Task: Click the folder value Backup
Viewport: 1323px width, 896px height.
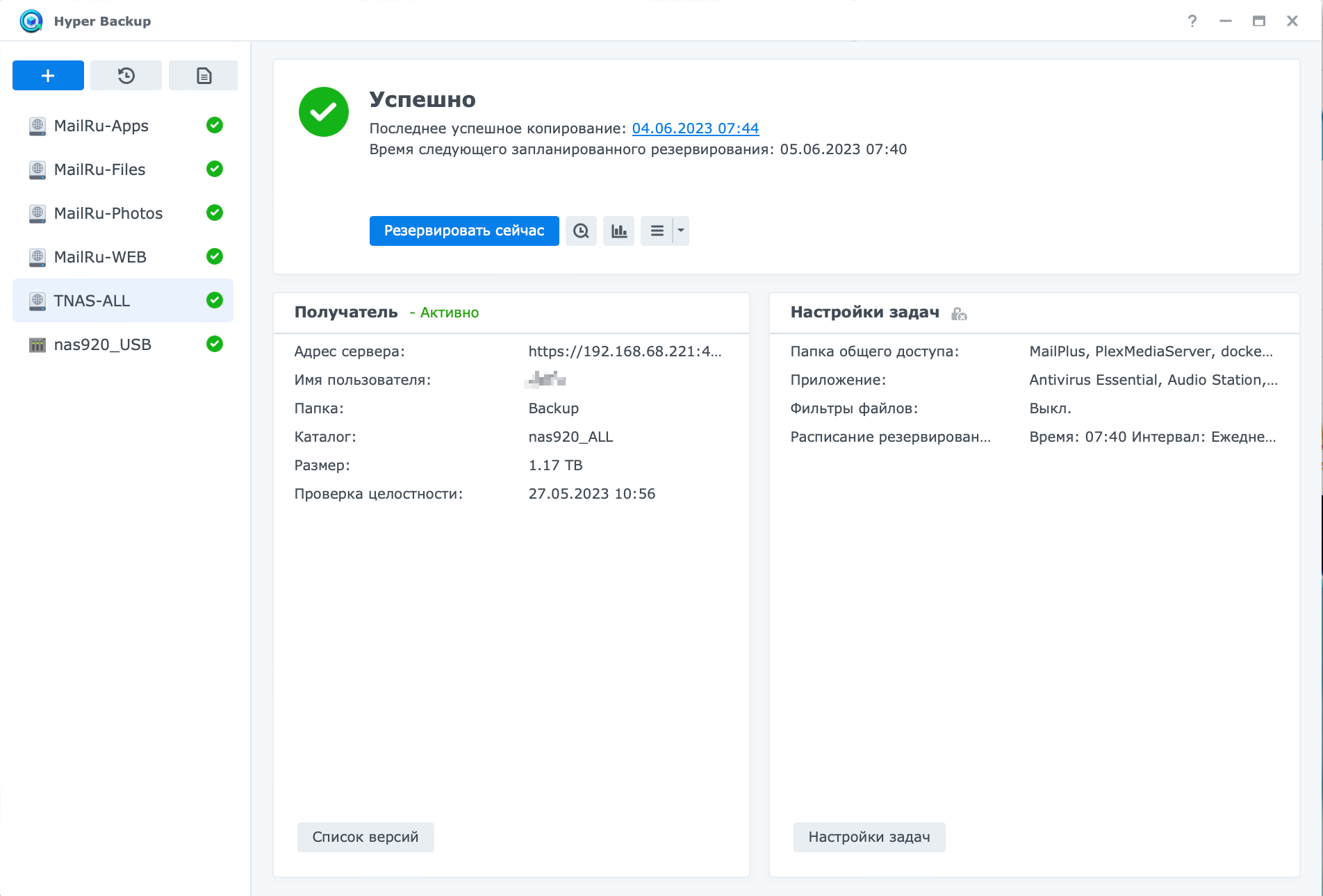Action: (x=553, y=408)
